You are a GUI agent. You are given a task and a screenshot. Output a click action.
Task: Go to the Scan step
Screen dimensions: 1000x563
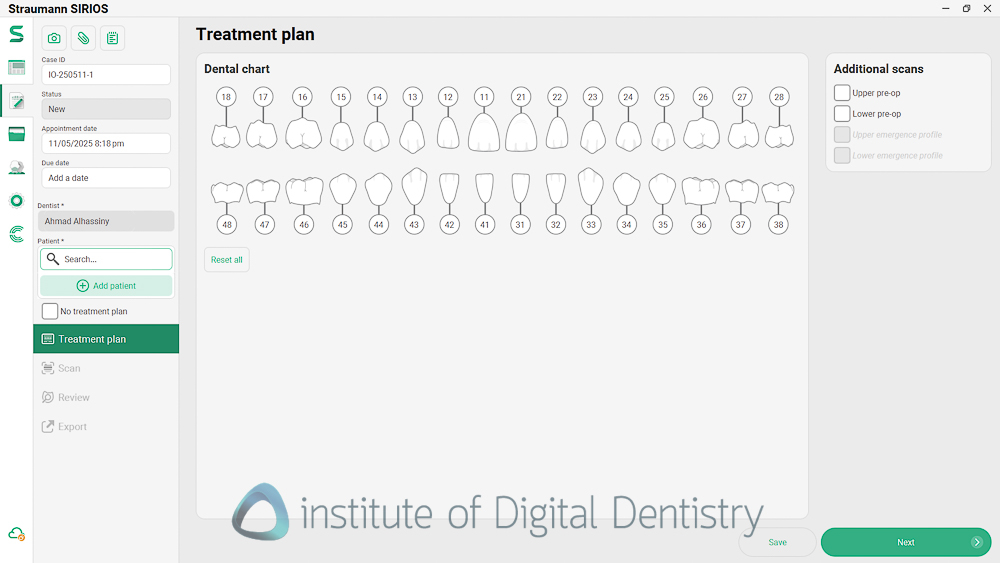[69, 368]
